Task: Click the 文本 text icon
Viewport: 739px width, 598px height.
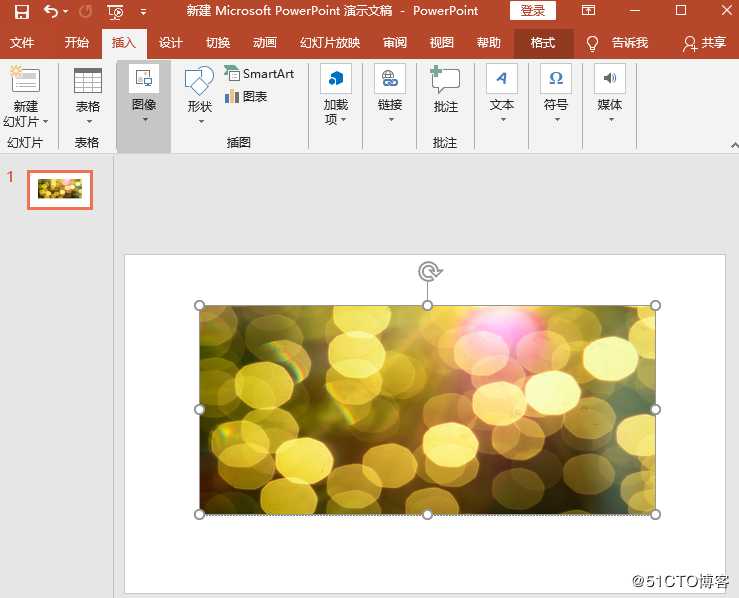Action: tap(502, 78)
